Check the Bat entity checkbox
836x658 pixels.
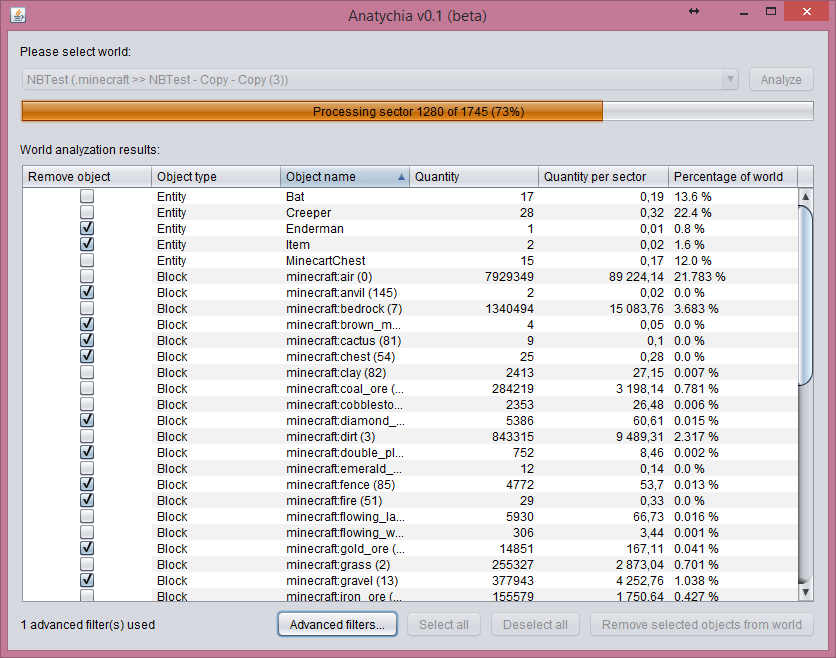pyautogui.click(x=87, y=196)
